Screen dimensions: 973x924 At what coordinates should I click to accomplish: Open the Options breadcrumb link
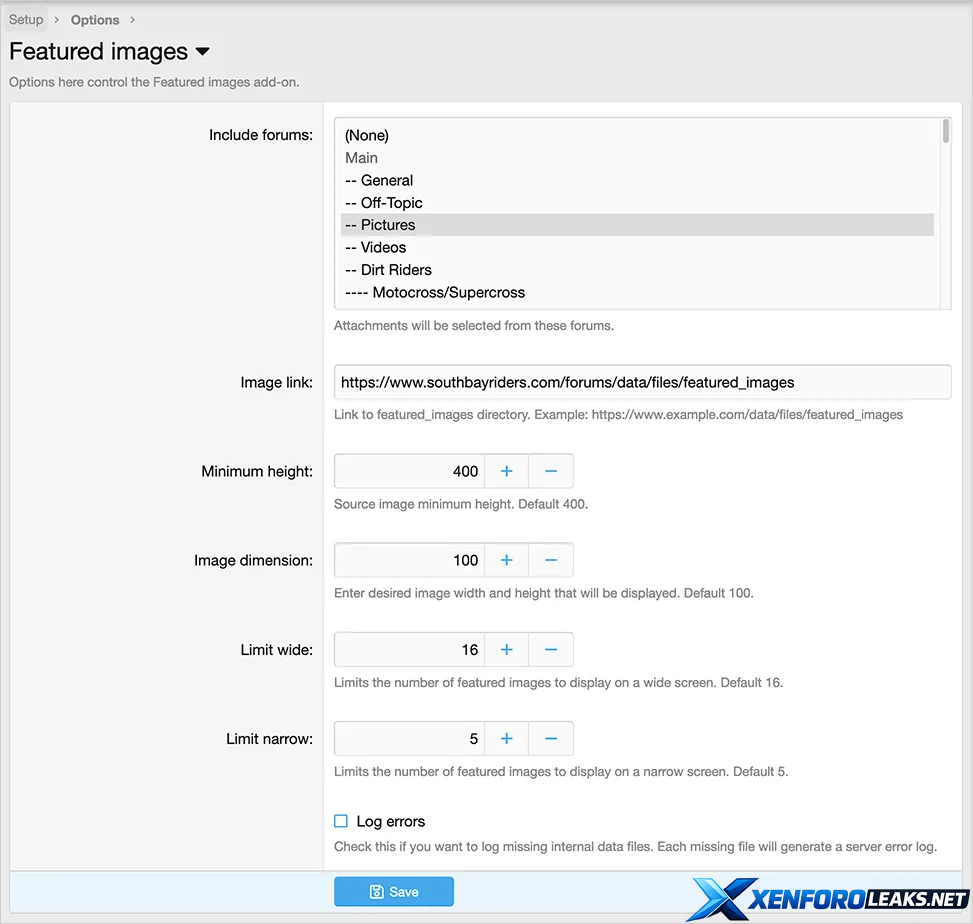point(95,20)
